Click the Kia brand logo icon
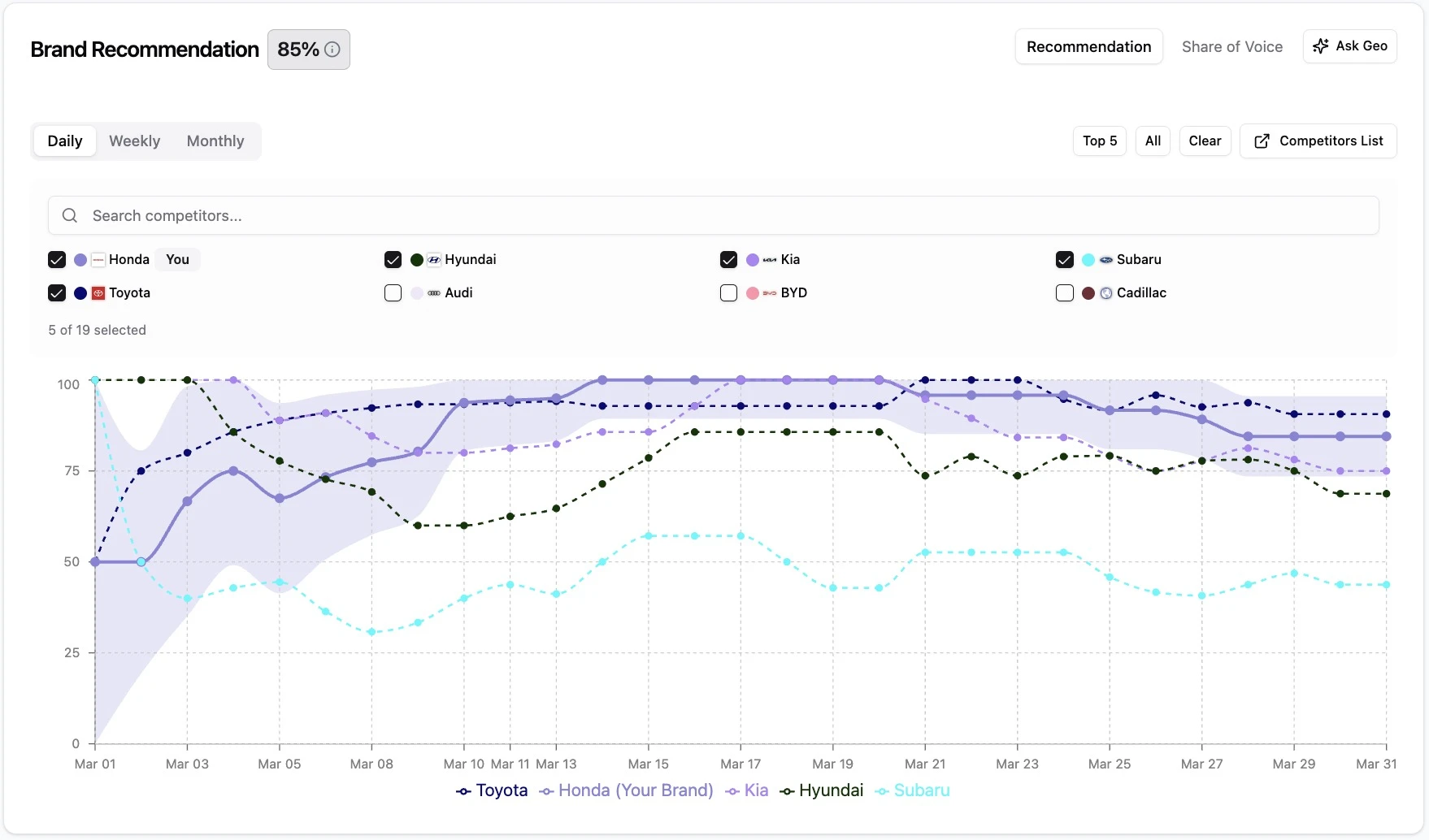Screen dimensions: 1429x840 tap(770, 260)
